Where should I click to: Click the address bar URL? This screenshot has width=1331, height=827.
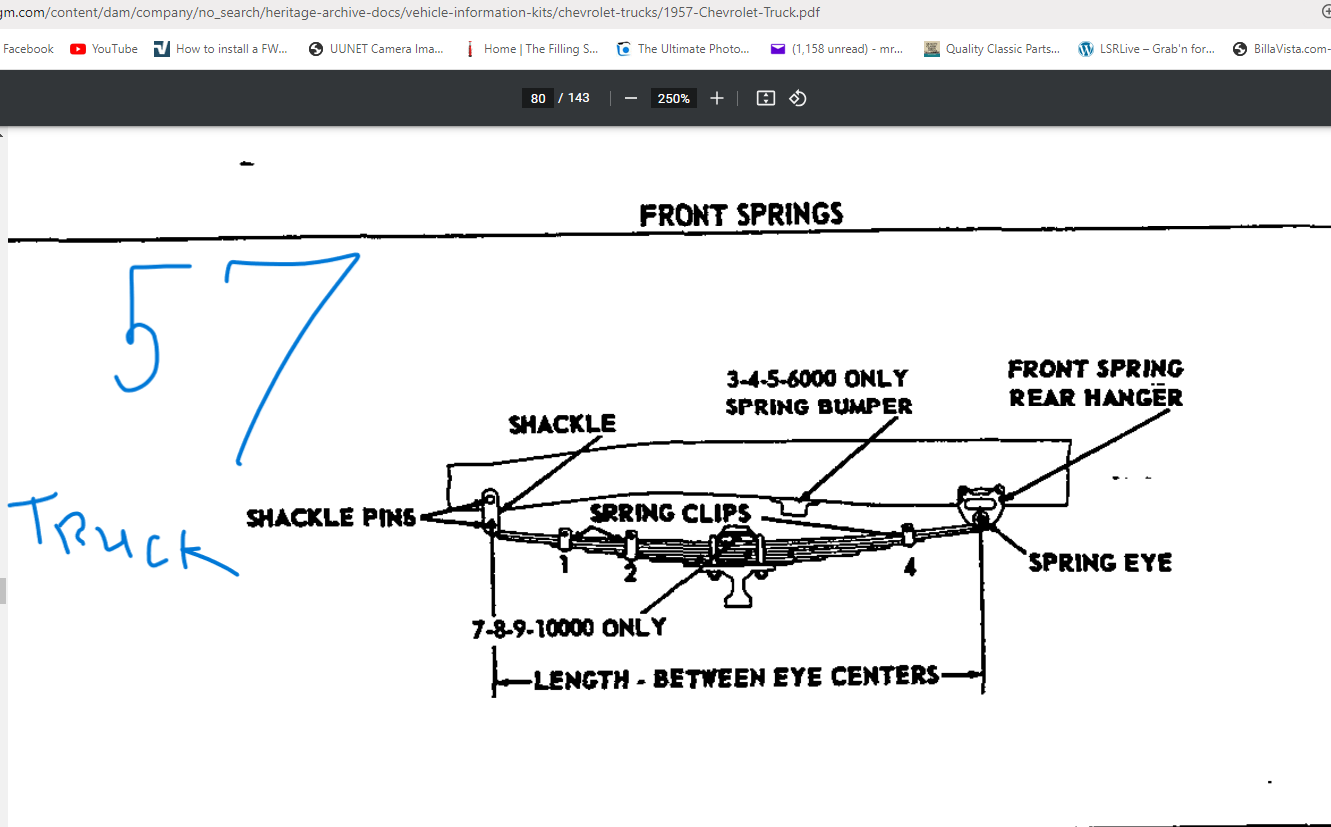(x=410, y=13)
